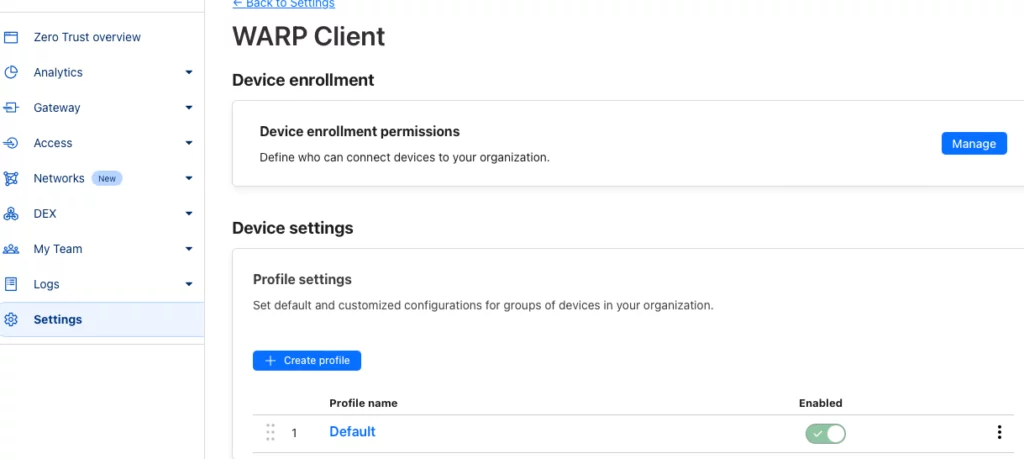Click the plus icon in Create profile
Viewport: 1024px width, 459px height.
[270, 360]
